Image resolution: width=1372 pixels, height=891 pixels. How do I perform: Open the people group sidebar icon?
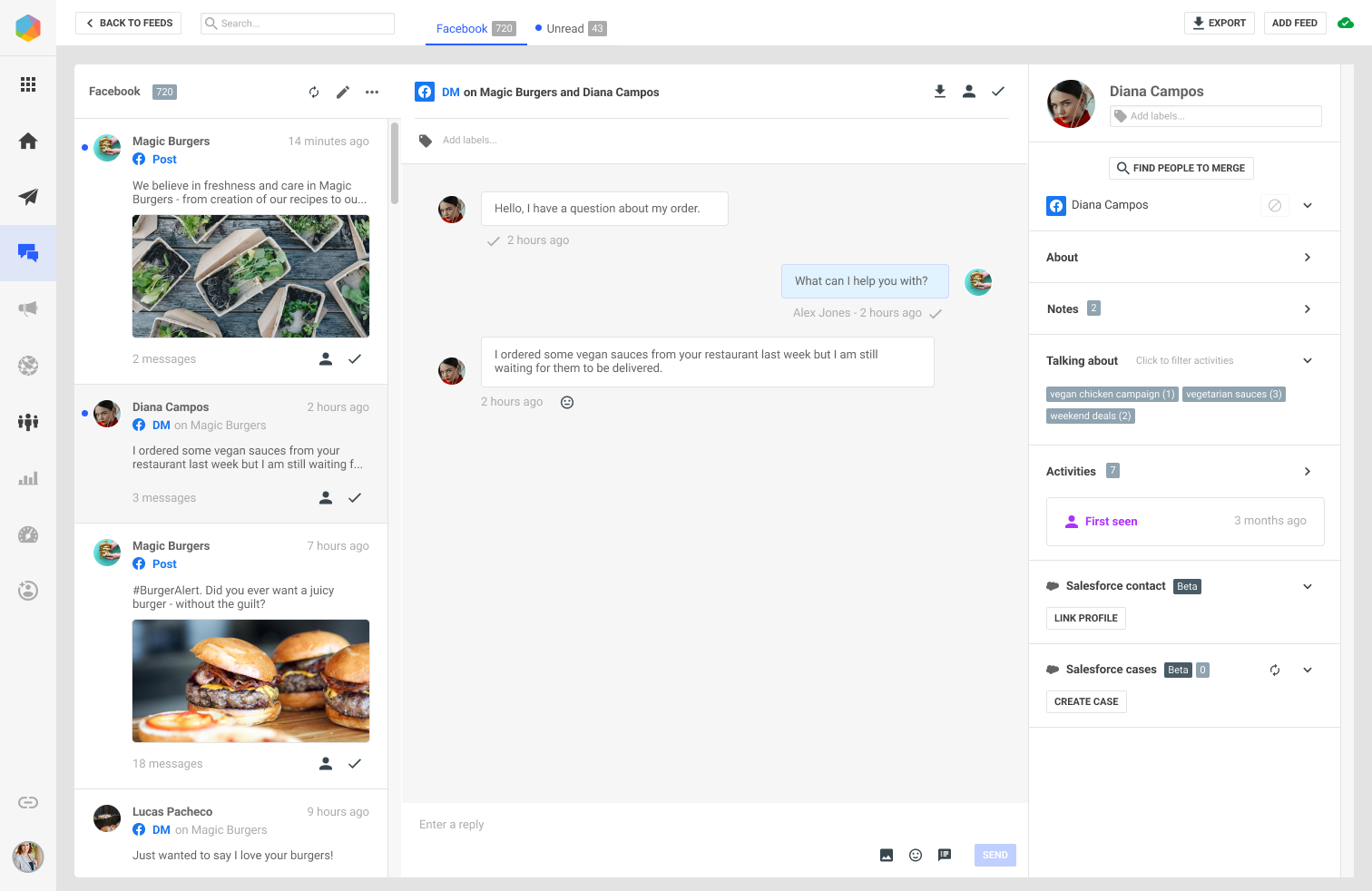[28, 422]
